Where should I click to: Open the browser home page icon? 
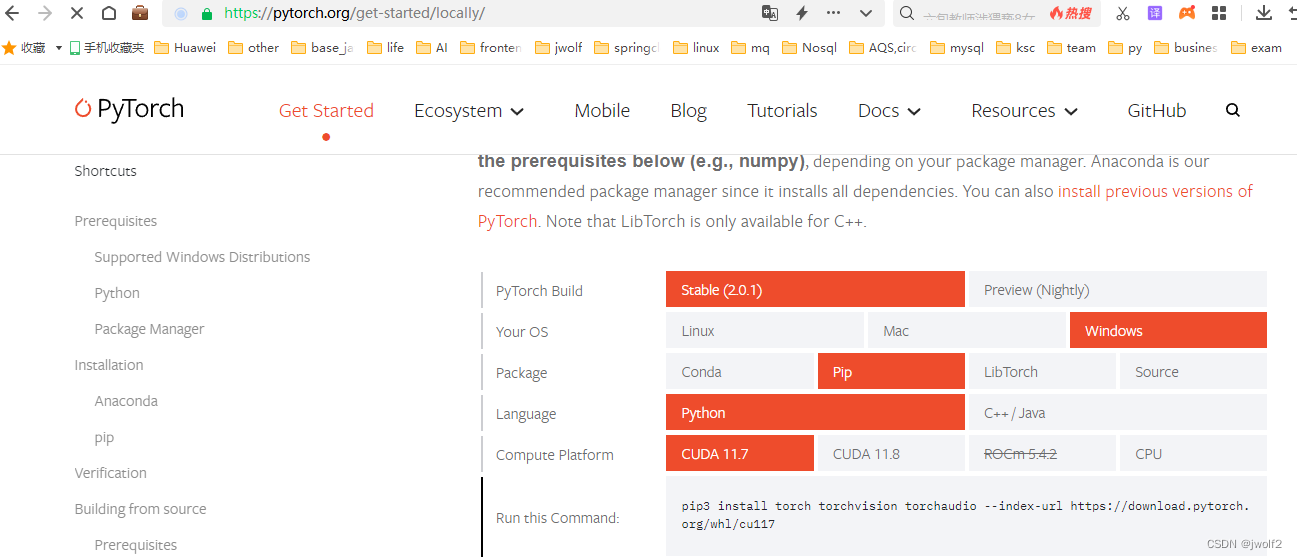[x=108, y=13]
